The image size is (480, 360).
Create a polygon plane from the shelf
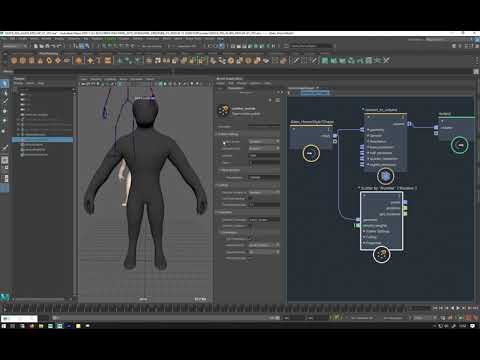(x=58, y=60)
